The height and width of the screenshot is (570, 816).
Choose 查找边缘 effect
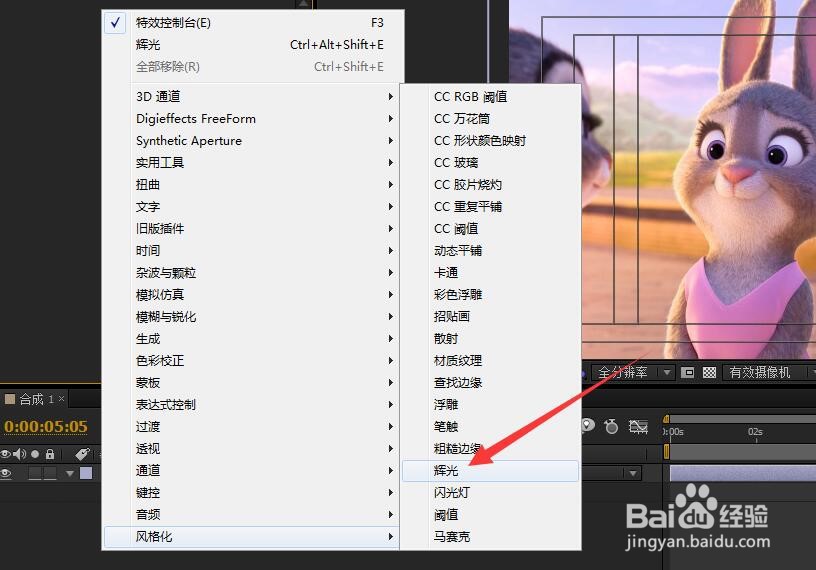[490, 383]
